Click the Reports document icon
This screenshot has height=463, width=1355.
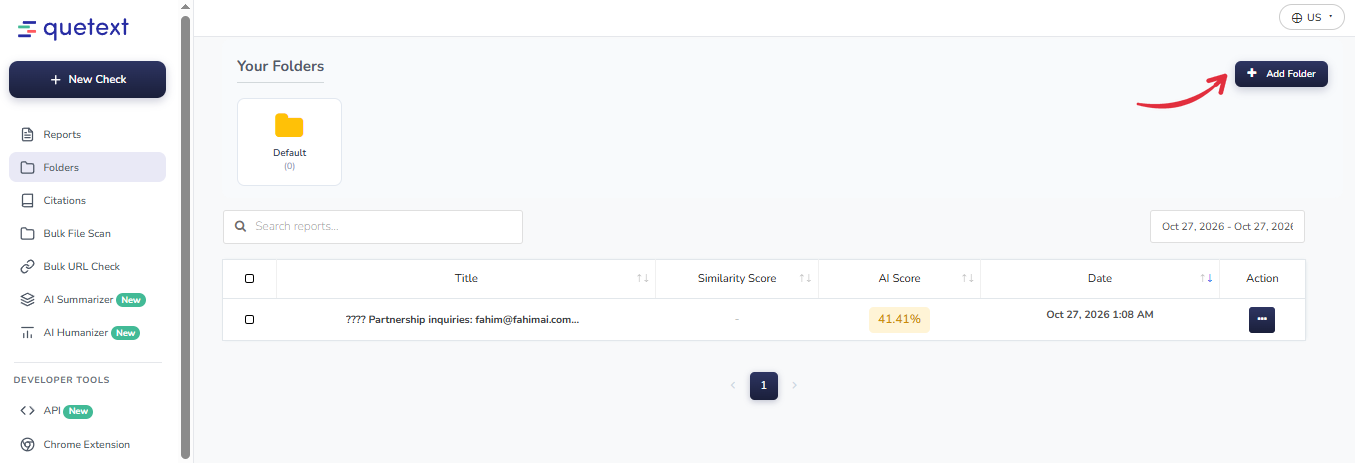click(x=28, y=134)
